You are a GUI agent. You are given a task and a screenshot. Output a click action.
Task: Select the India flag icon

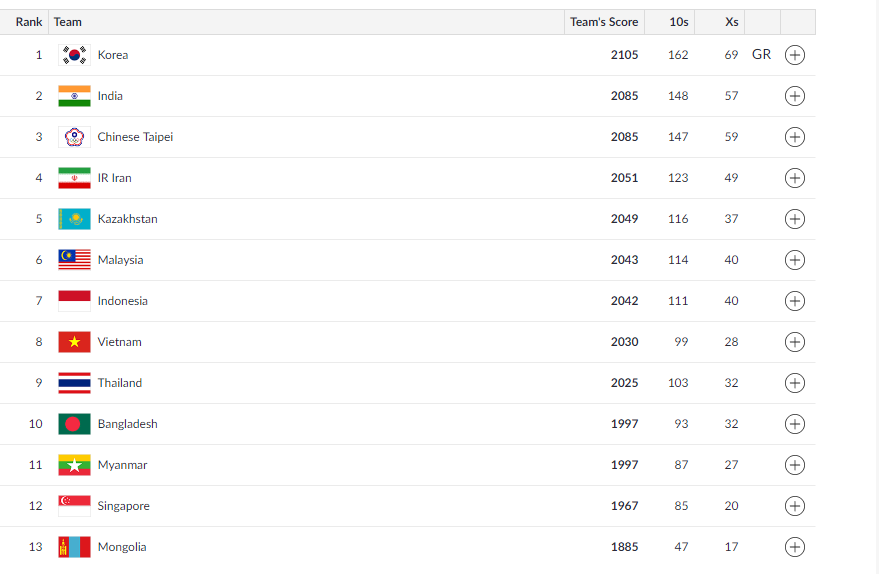tap(74, 96)
